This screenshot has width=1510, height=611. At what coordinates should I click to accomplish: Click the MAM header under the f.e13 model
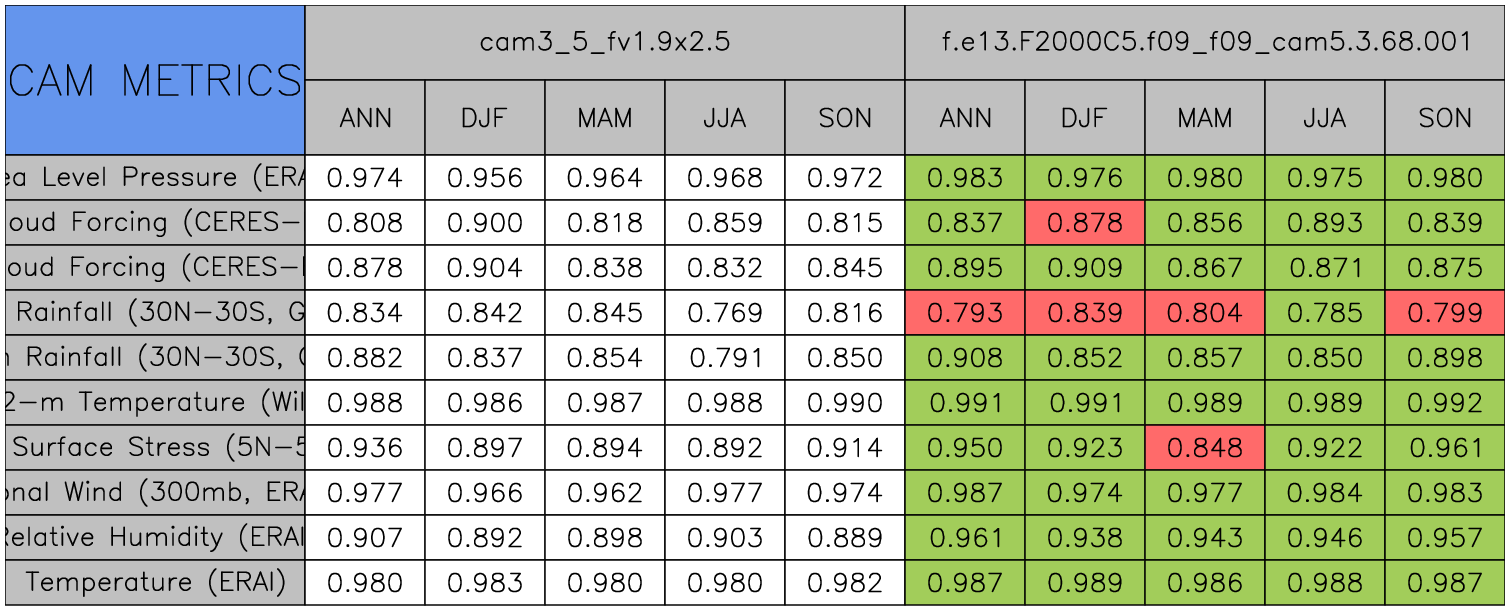click(1205, 118)
